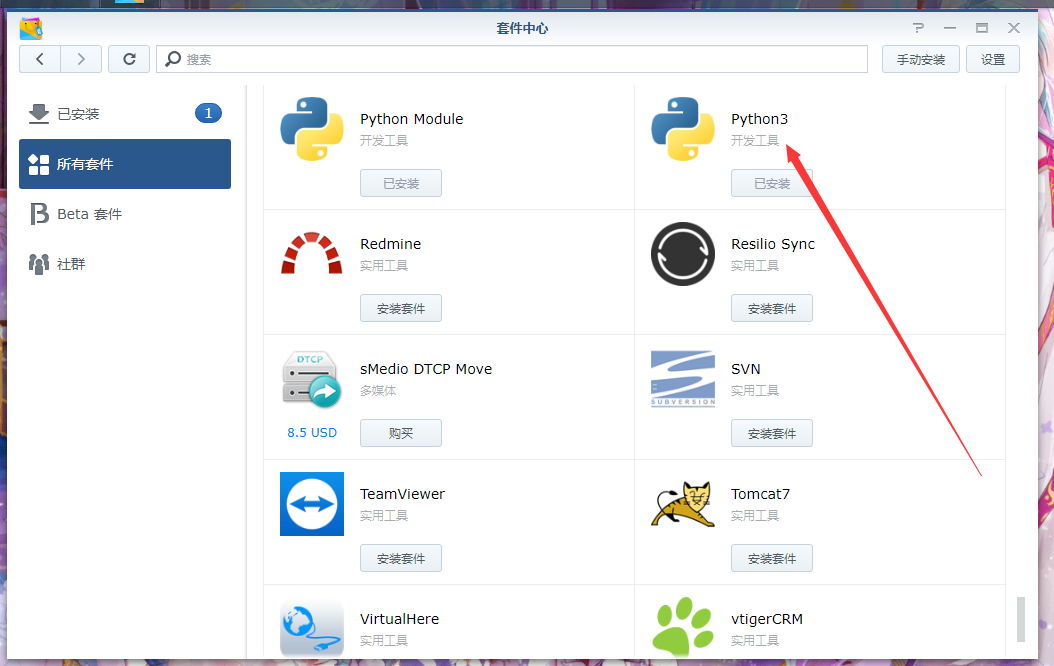This screenshot has width=1054, height=666.
Task: Click the SVN Subversion icon
Action: pos(682,379)
